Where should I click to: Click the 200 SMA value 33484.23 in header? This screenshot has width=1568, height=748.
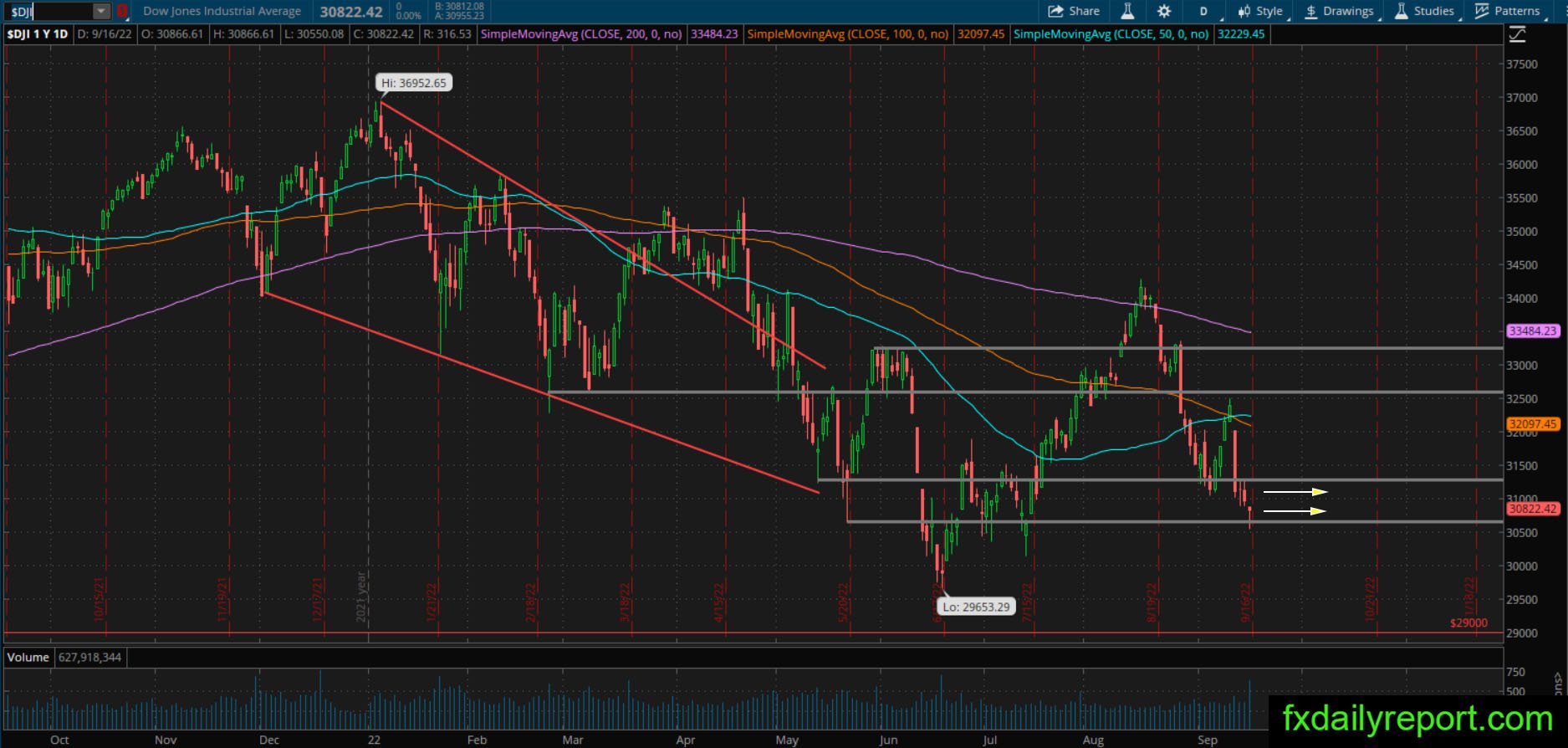[x=714, y=34]
